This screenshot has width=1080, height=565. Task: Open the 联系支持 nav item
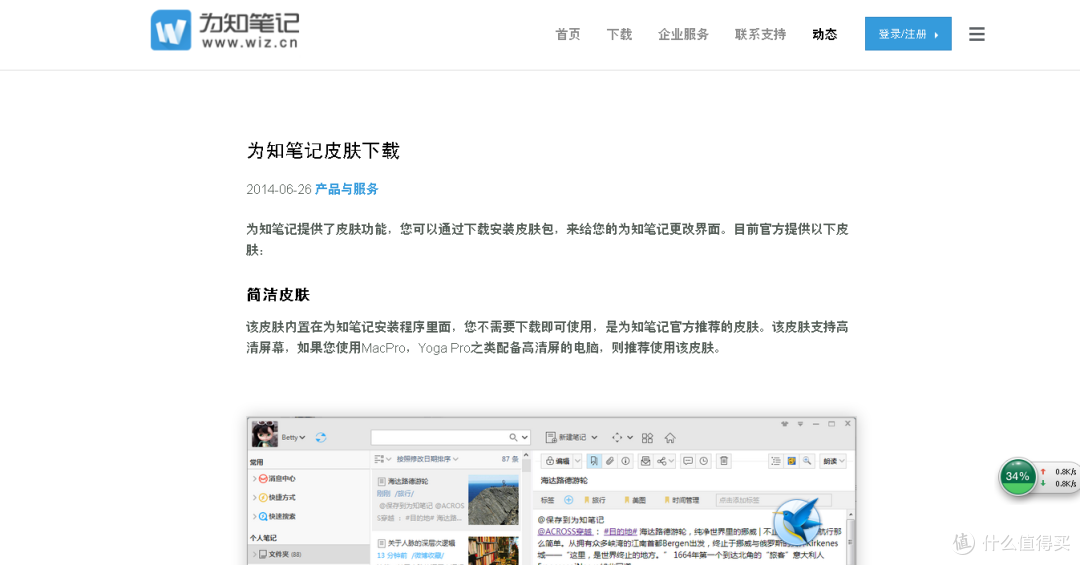click(x=760, y=34)
